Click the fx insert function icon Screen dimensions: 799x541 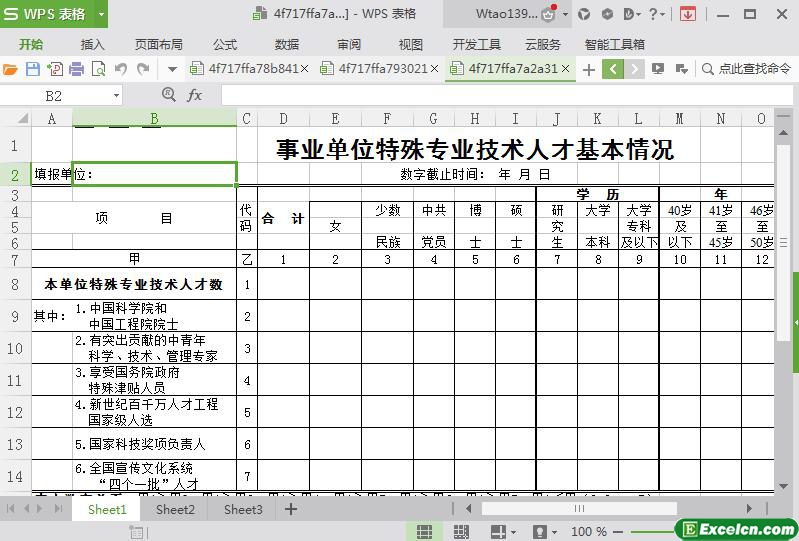(x=195, y=95)
